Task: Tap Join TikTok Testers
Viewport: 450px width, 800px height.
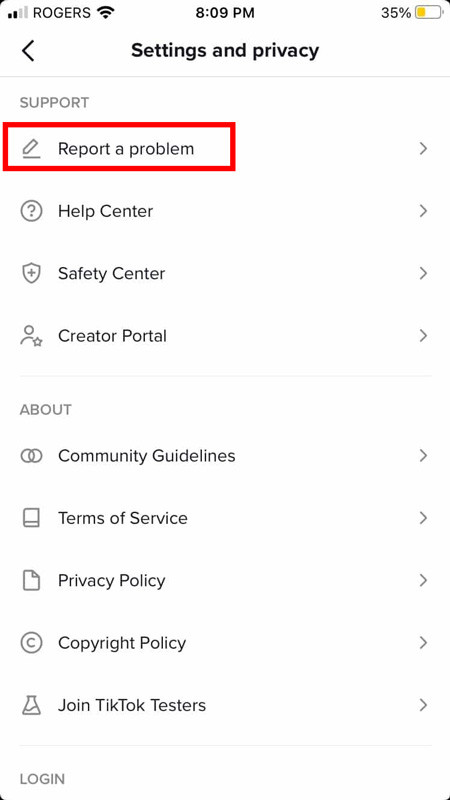Action: 225,706
